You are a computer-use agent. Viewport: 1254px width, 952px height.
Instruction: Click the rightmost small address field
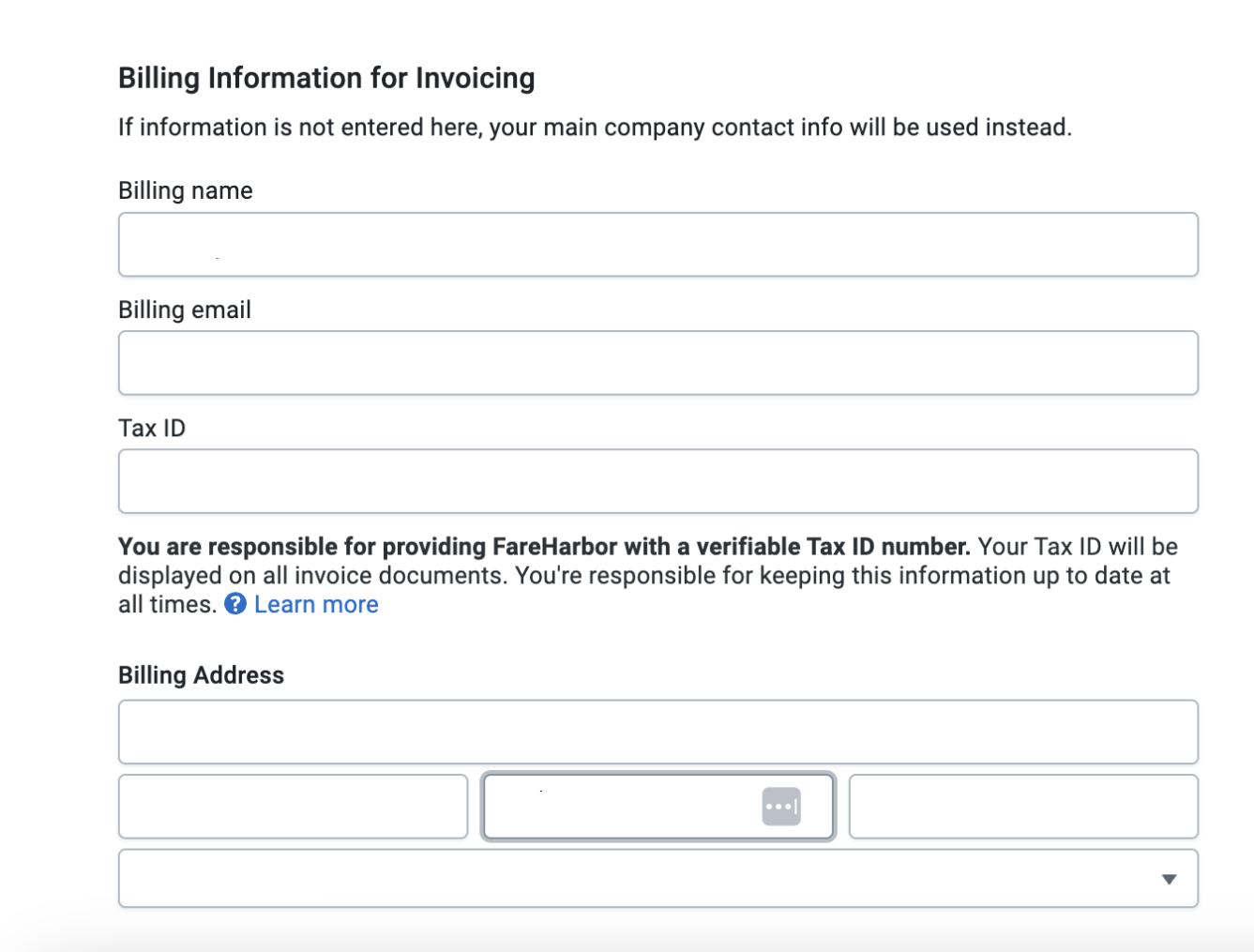click(1022, 807)
